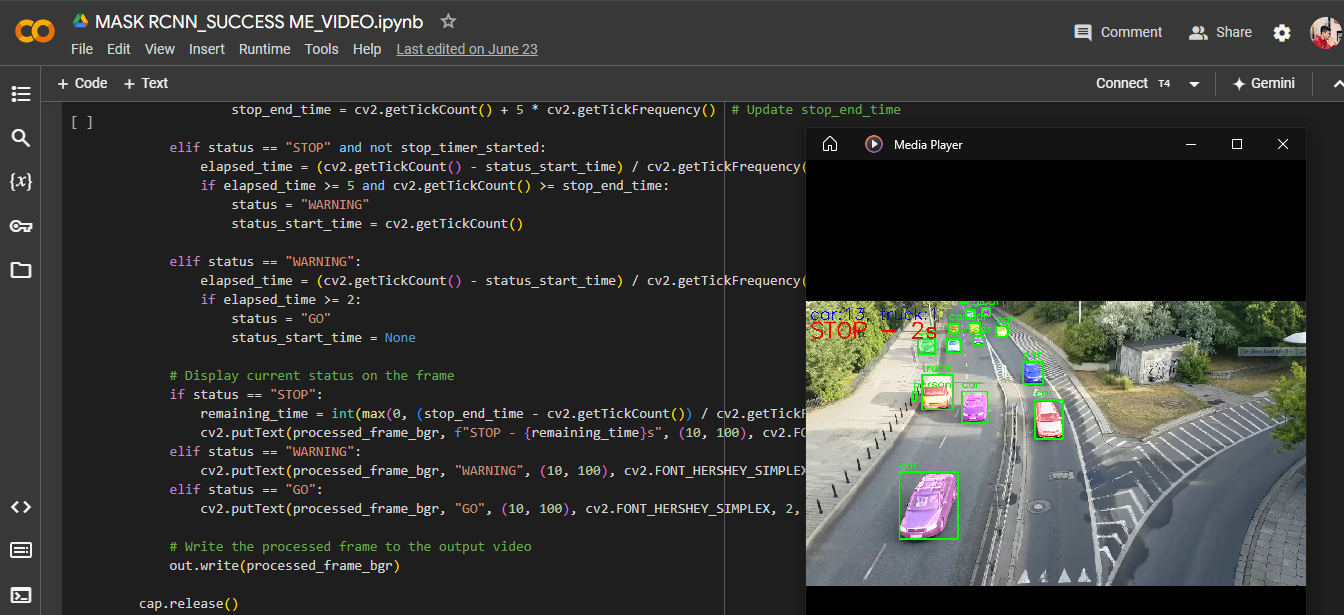Add a new Text cell
The width and height of the screenshot is (1344, 615).
(x=146, y=84)
